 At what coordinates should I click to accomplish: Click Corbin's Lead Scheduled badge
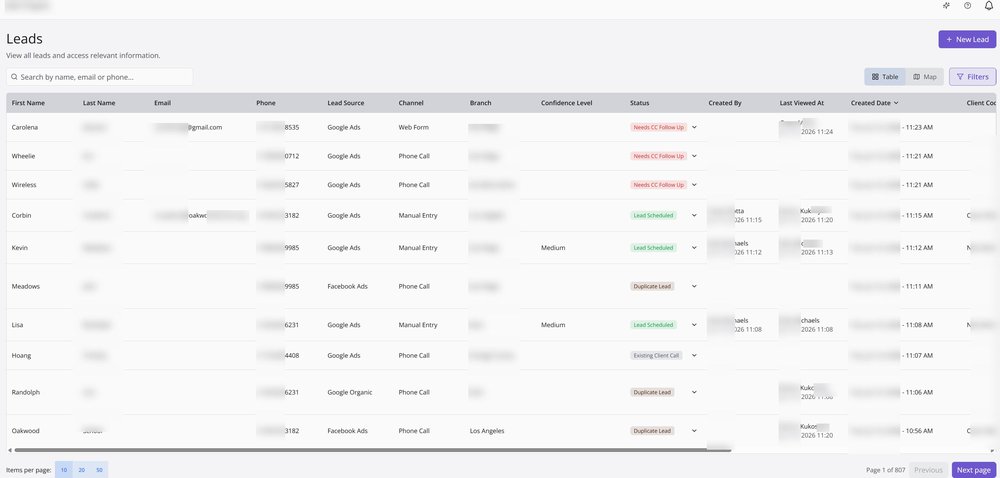[x=653, y=215]
